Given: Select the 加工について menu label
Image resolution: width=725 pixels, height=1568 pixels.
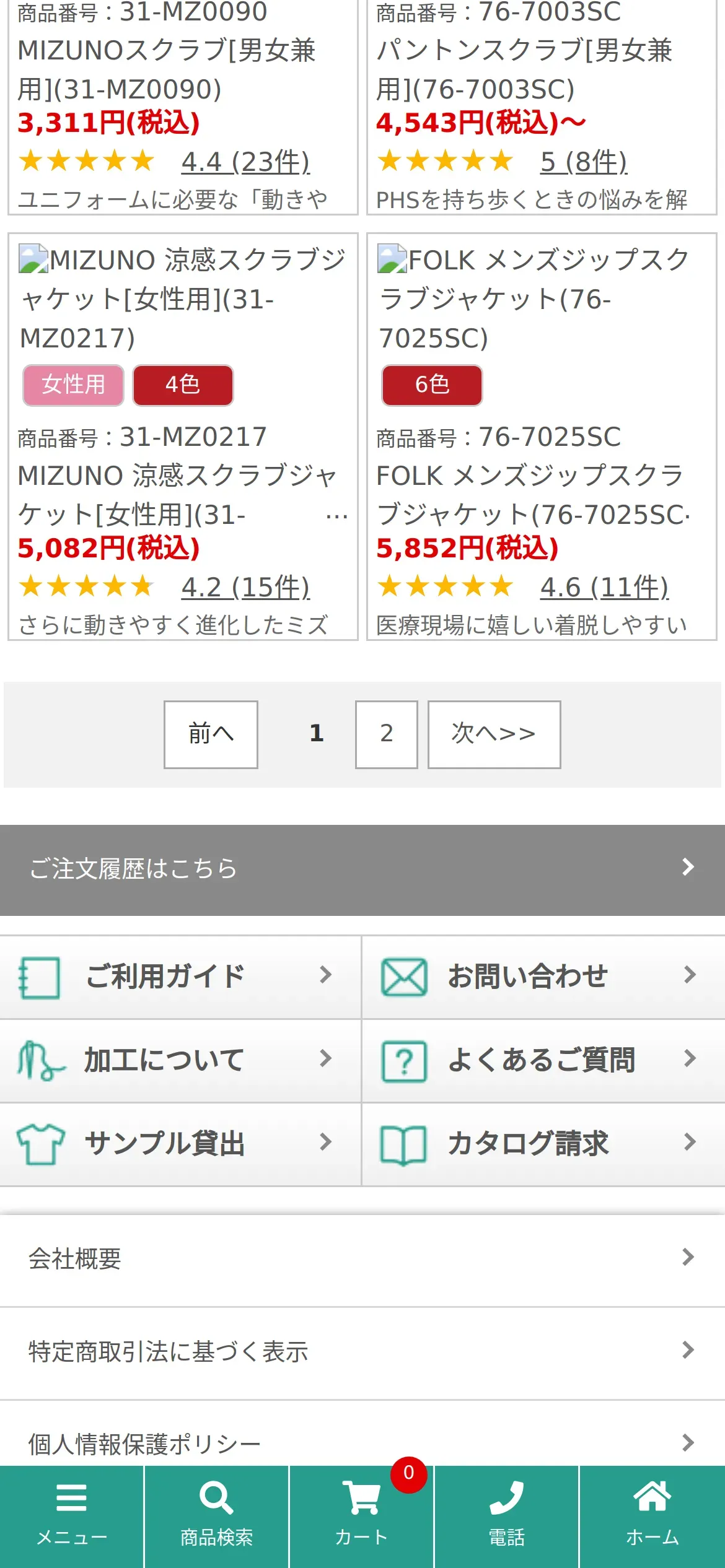Looking at the screenshot, I should (x=165, y=1060).
